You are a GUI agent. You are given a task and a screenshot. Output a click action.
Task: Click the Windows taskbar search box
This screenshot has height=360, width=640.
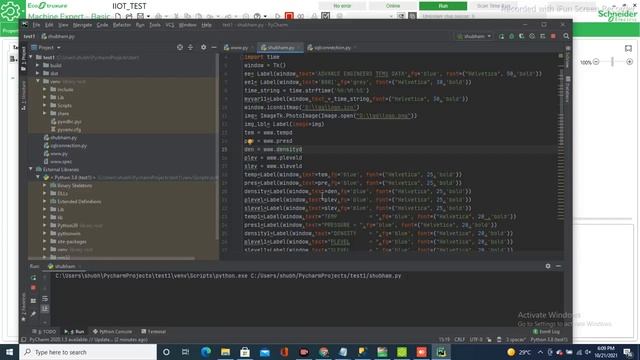pos(88,352)
